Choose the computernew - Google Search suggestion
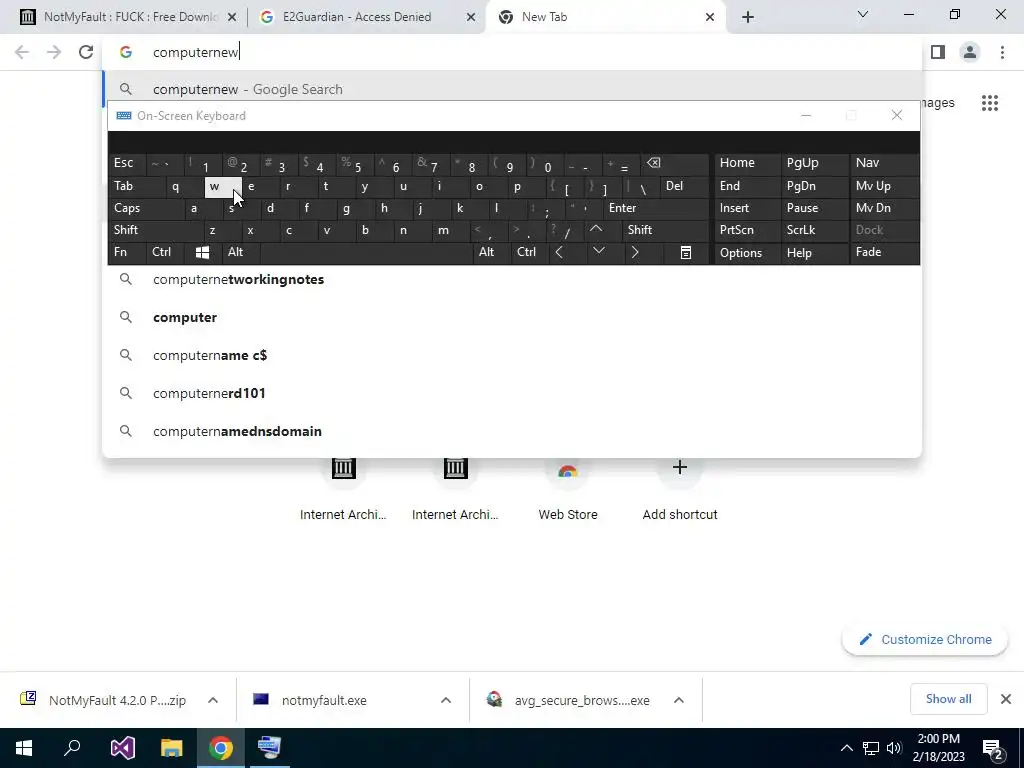This screenshot has width=1024, height=768. tap(512, 89)
